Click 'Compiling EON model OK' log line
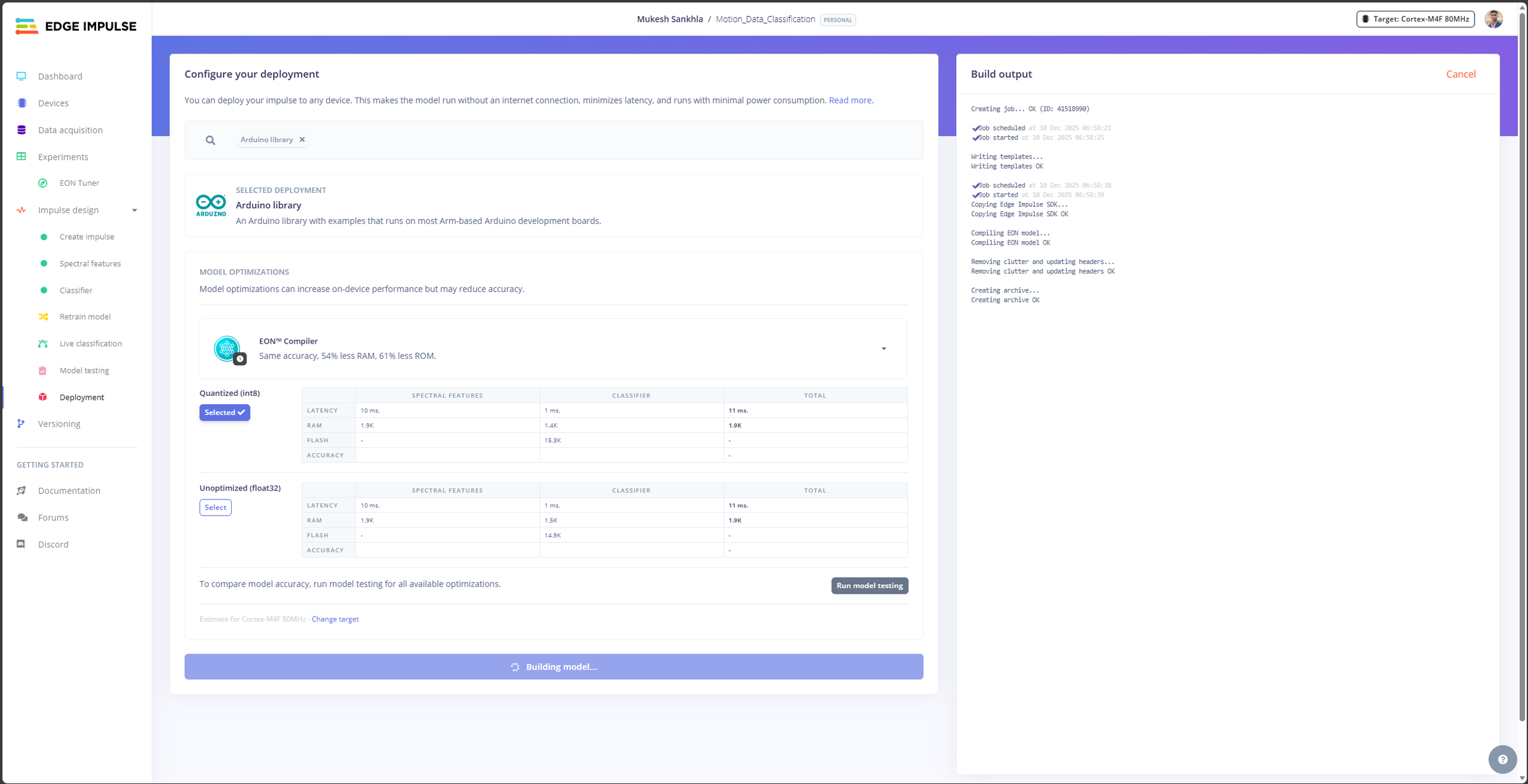The width and height of the screenshot is (1528, 784). pos(1010,243)
